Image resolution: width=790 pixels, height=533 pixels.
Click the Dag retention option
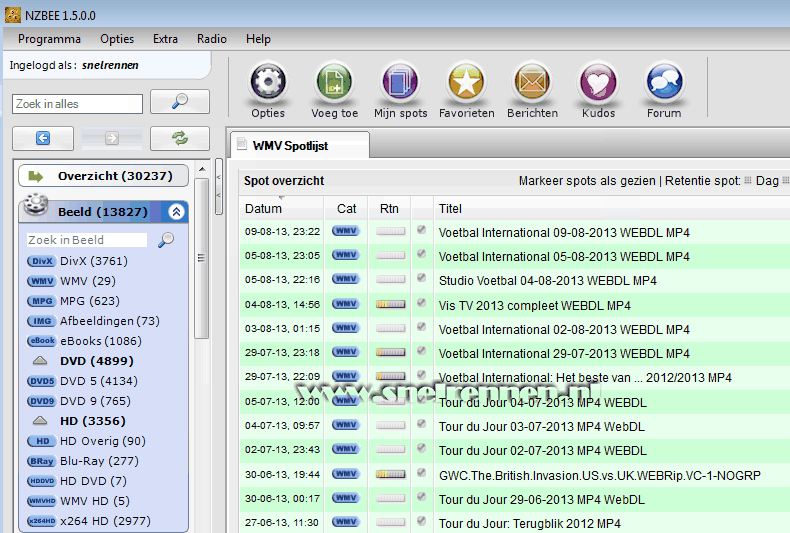click(x=767, y=181)
